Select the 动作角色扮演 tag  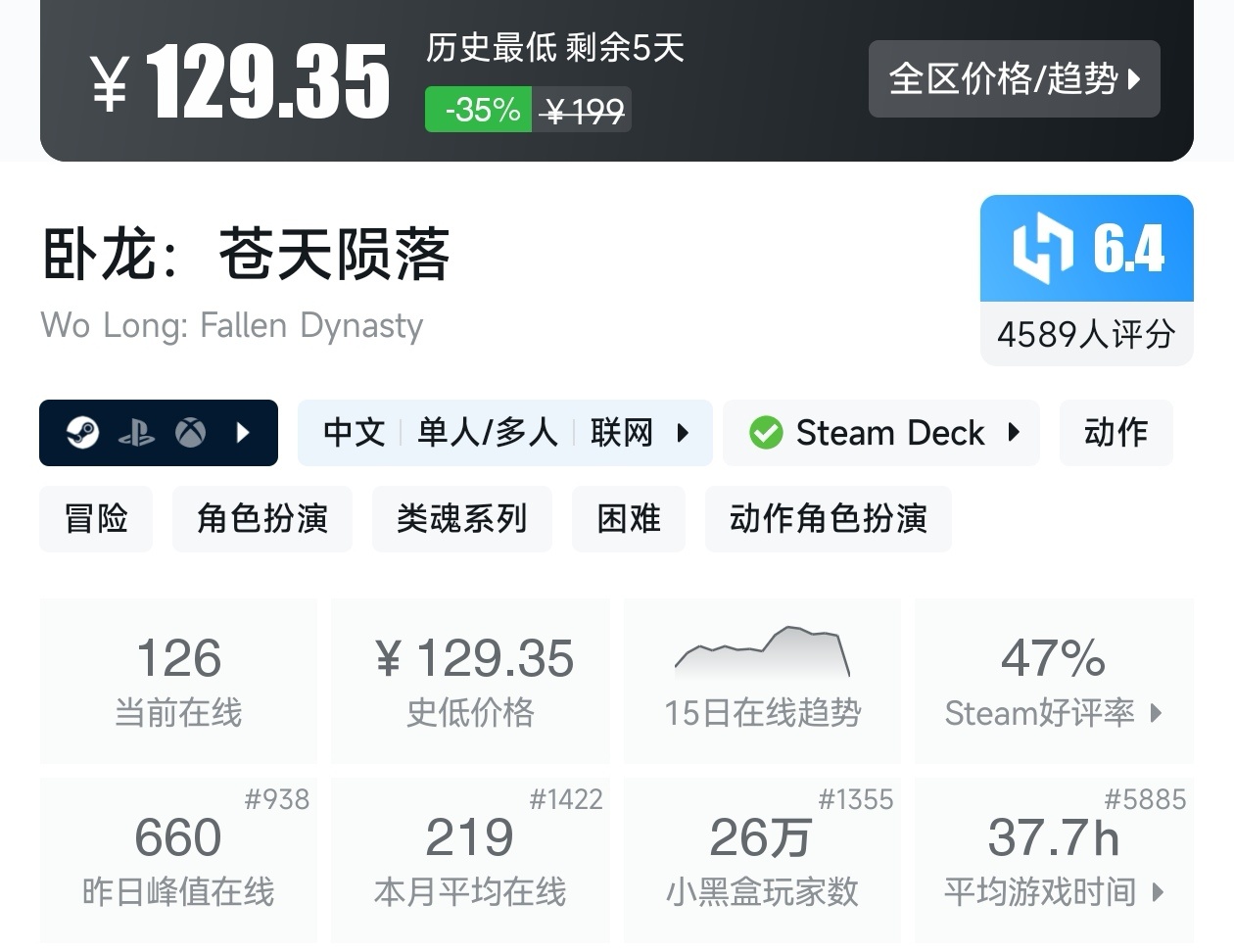(829, 518)
